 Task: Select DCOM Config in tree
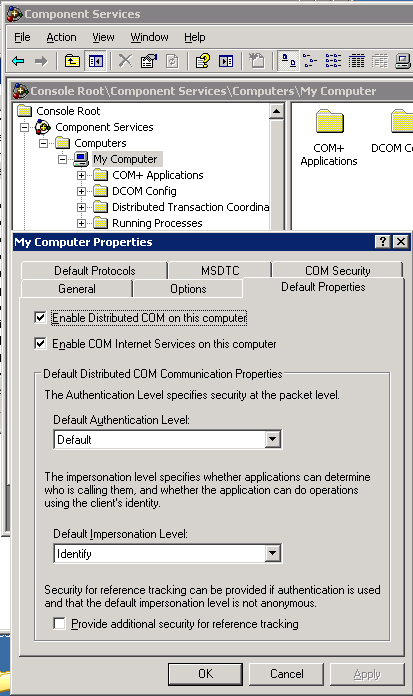(144, 191)
